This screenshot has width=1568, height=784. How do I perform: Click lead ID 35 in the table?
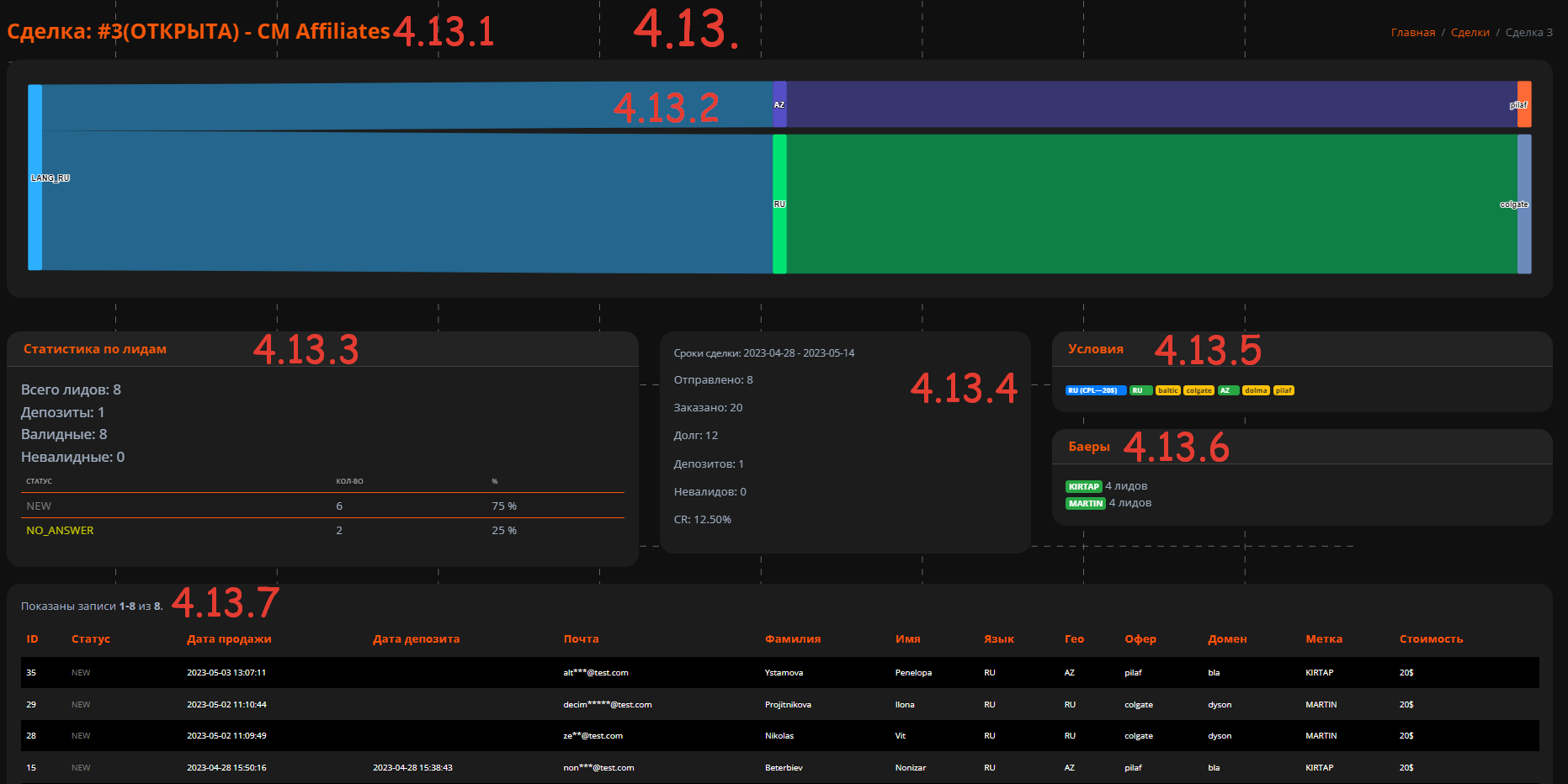pos(31,673)
